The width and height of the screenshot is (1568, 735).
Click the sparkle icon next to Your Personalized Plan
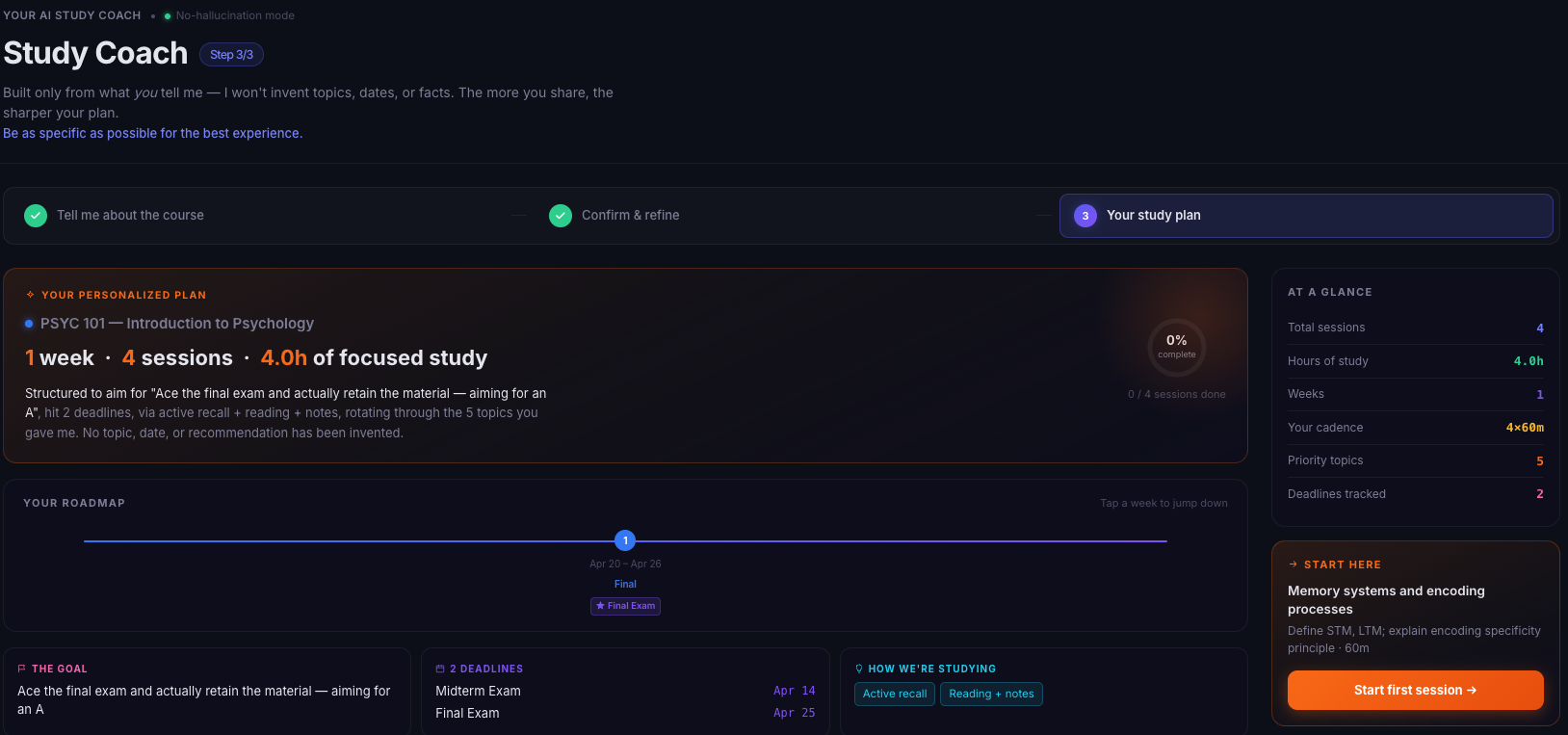[x=31, y=295]
